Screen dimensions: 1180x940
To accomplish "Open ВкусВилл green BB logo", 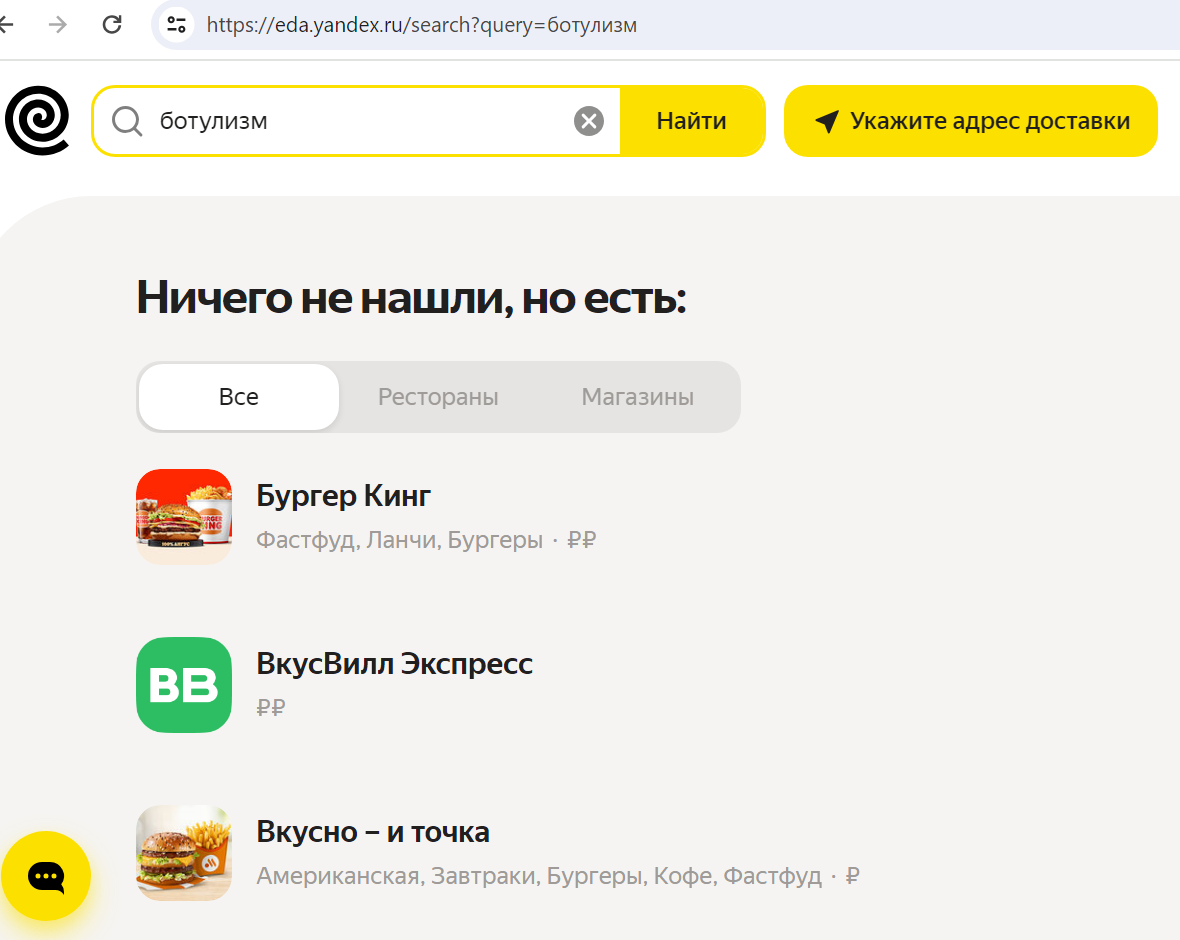I will [184, 685].
